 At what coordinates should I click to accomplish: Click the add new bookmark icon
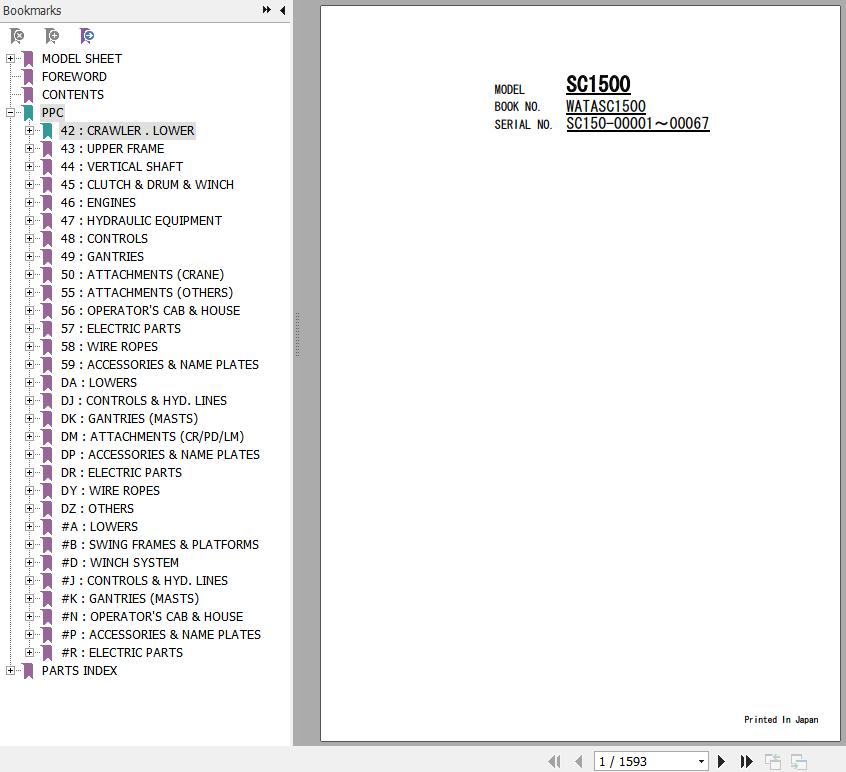point(52,36)
